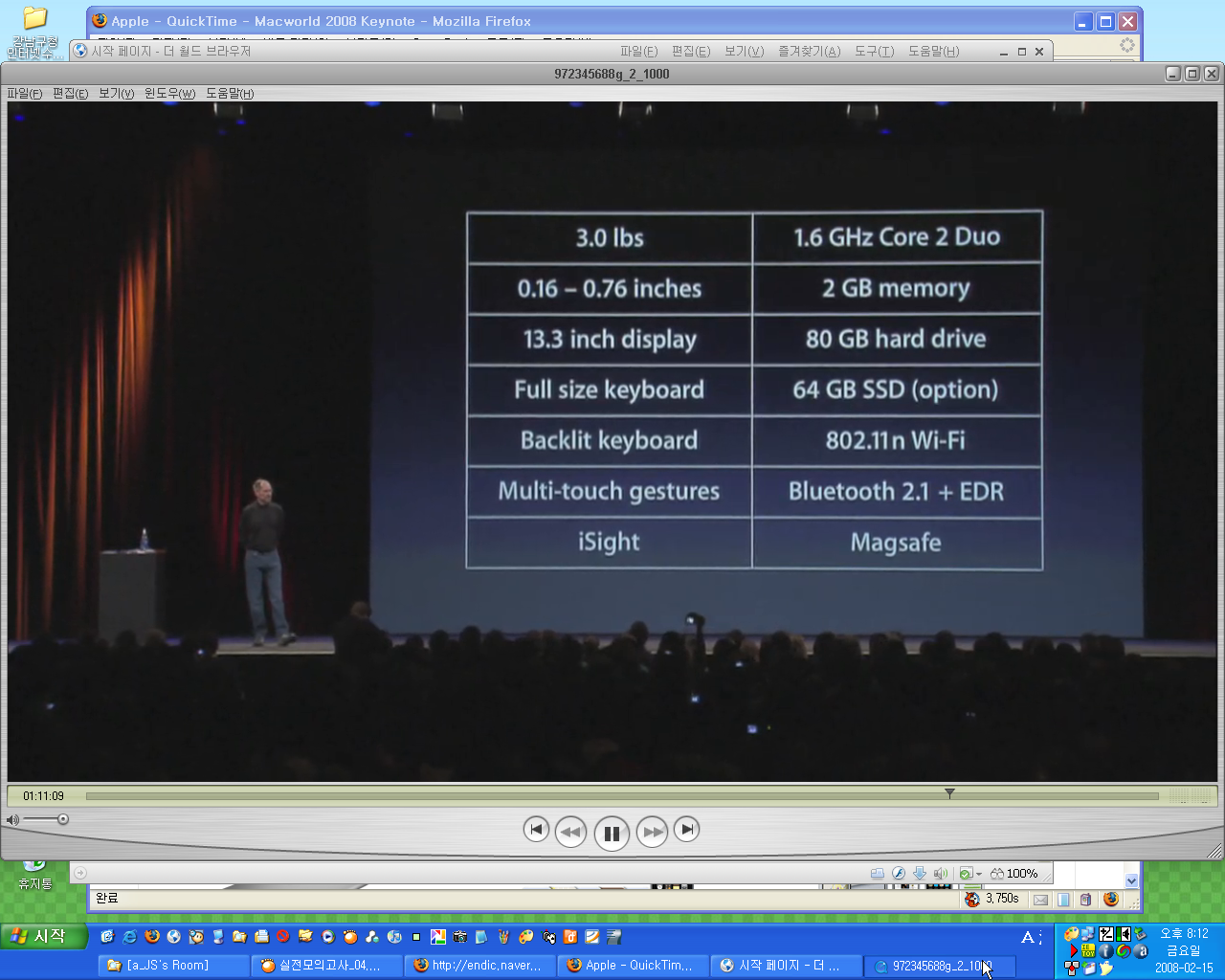Launch Firefox from quick launch bar
The height and width of the screenshot is (980, 1225).
pos(152,937)
